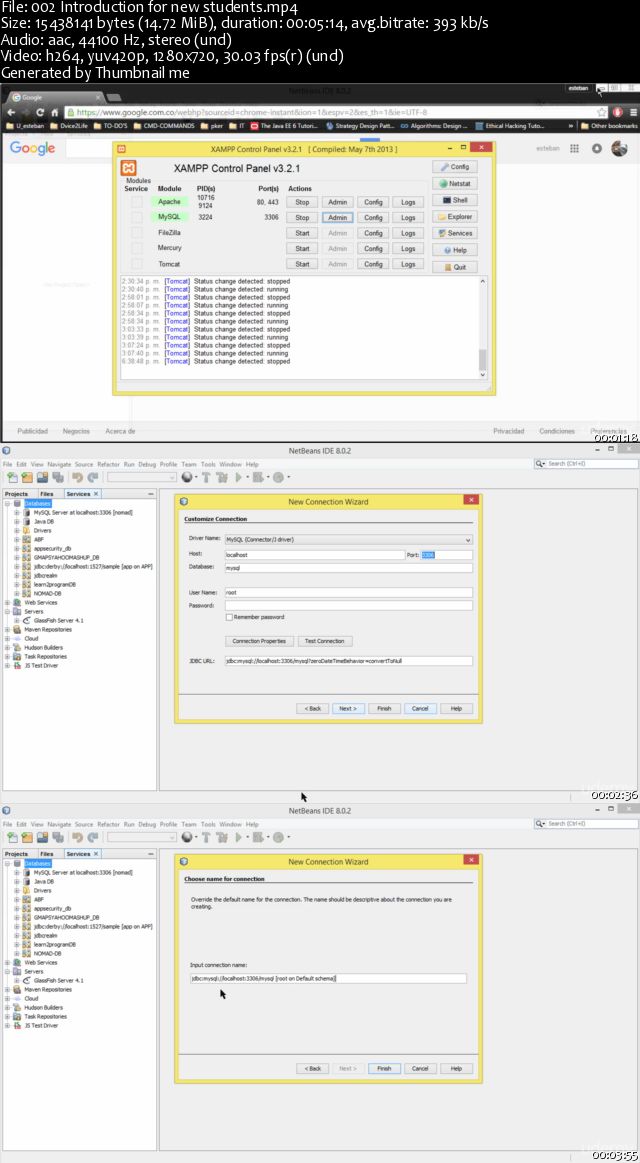Tick the Mercury service checkbox in XAMPP

click(x=136, y=248)
